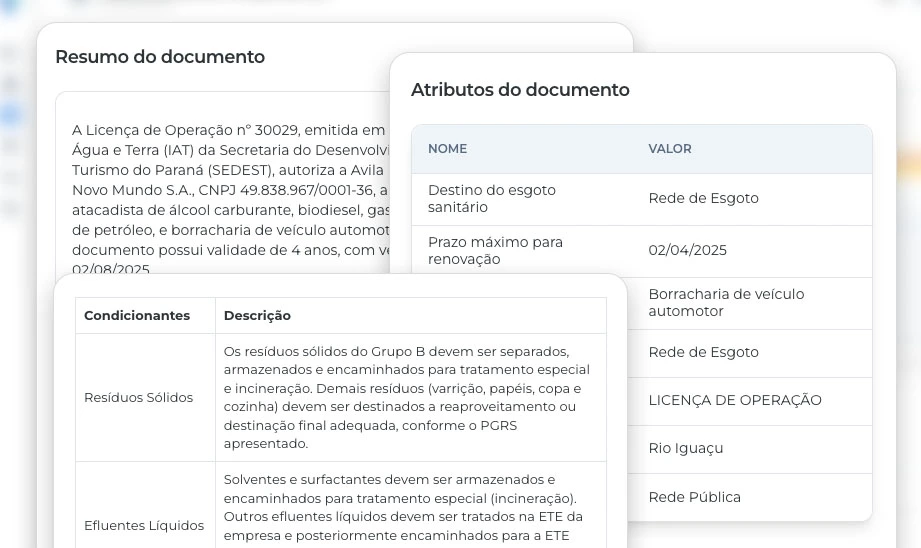Click the "LICENÇA DE OPERAÇÃO" value
The width and height of the screenshot is (921, 548).
pos(734,400)
